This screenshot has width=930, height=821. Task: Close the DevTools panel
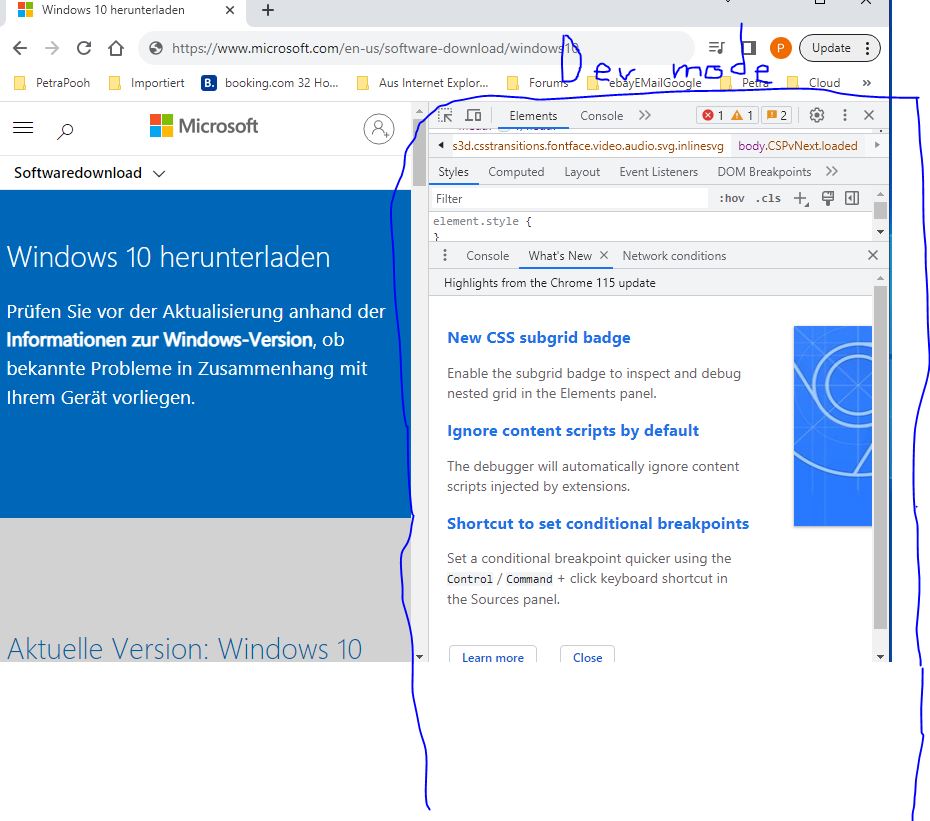pos(869,115)
